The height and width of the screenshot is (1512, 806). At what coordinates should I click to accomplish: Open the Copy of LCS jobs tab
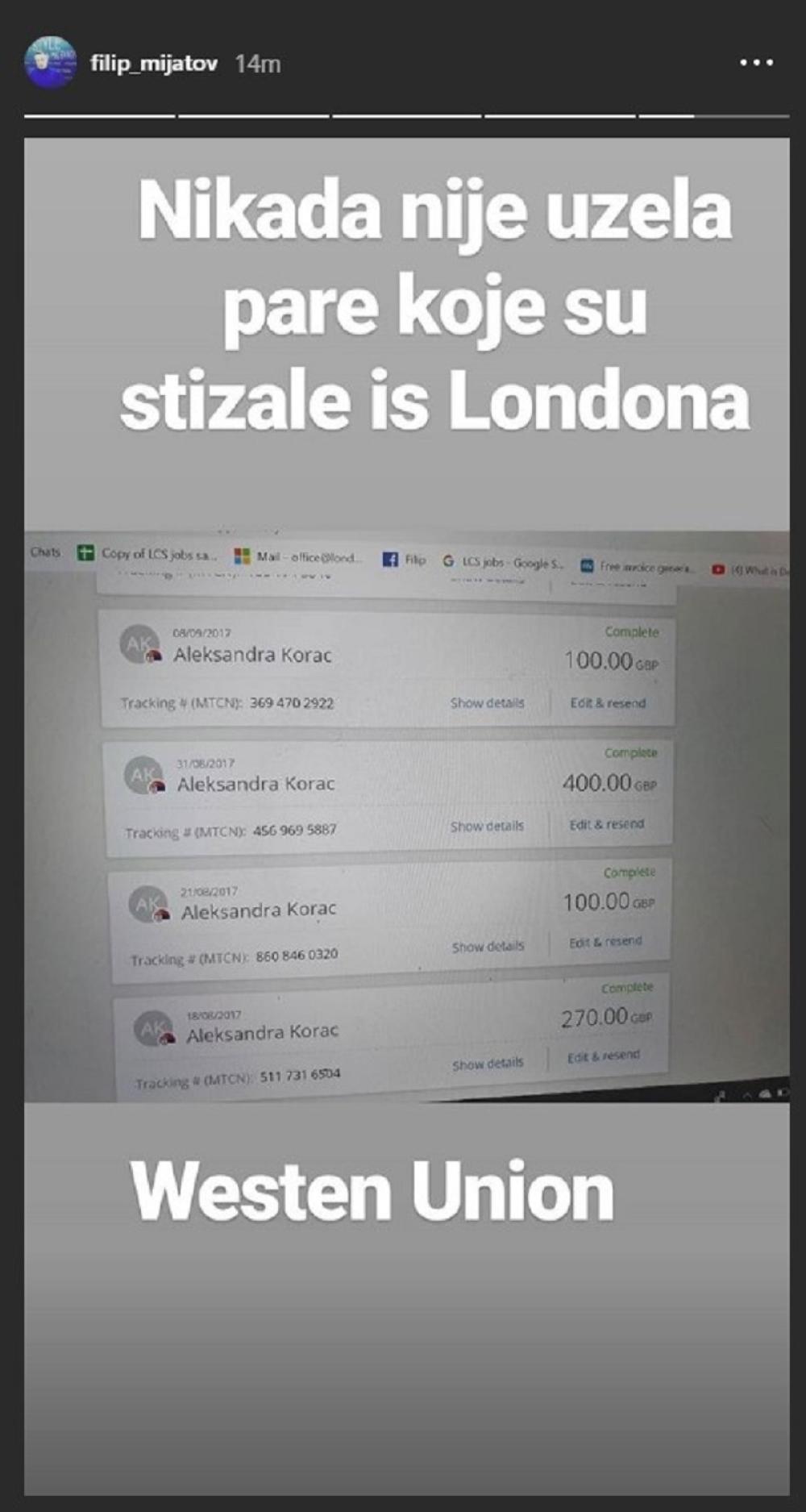pos(147,554)
